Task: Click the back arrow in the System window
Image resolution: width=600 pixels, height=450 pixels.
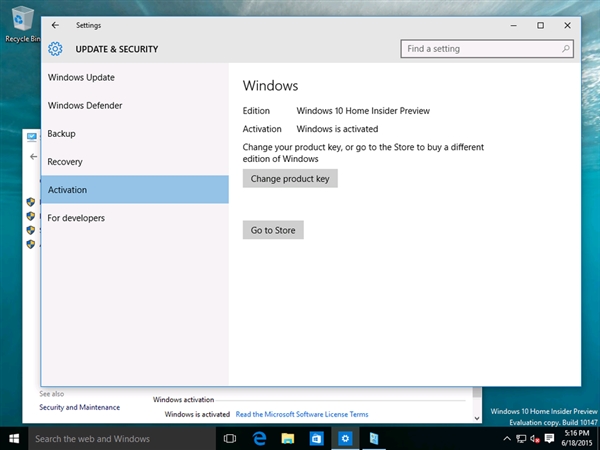Action: 34,157
